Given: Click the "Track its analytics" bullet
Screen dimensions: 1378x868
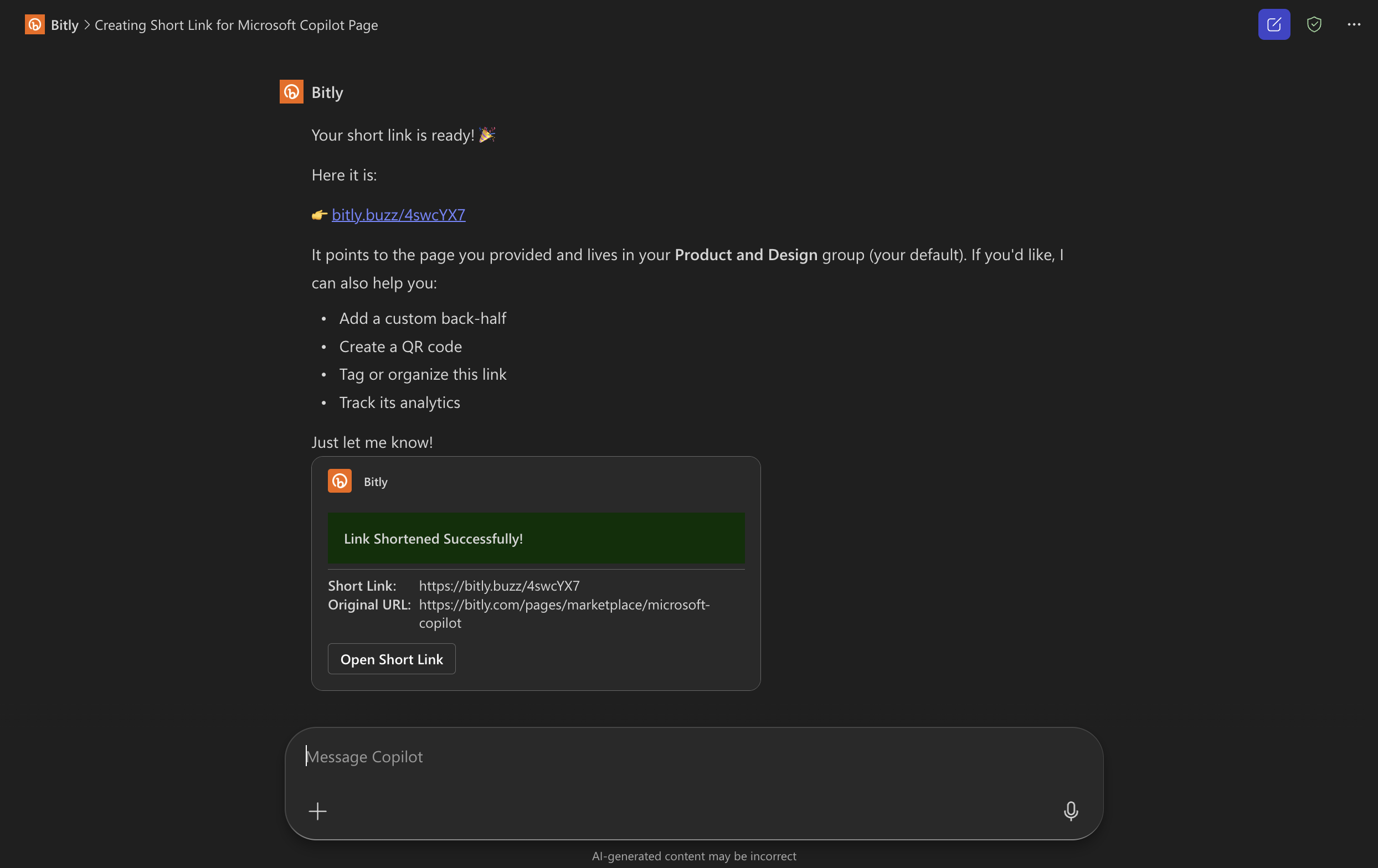Looking at the screenshot, I should pos(399,402).
